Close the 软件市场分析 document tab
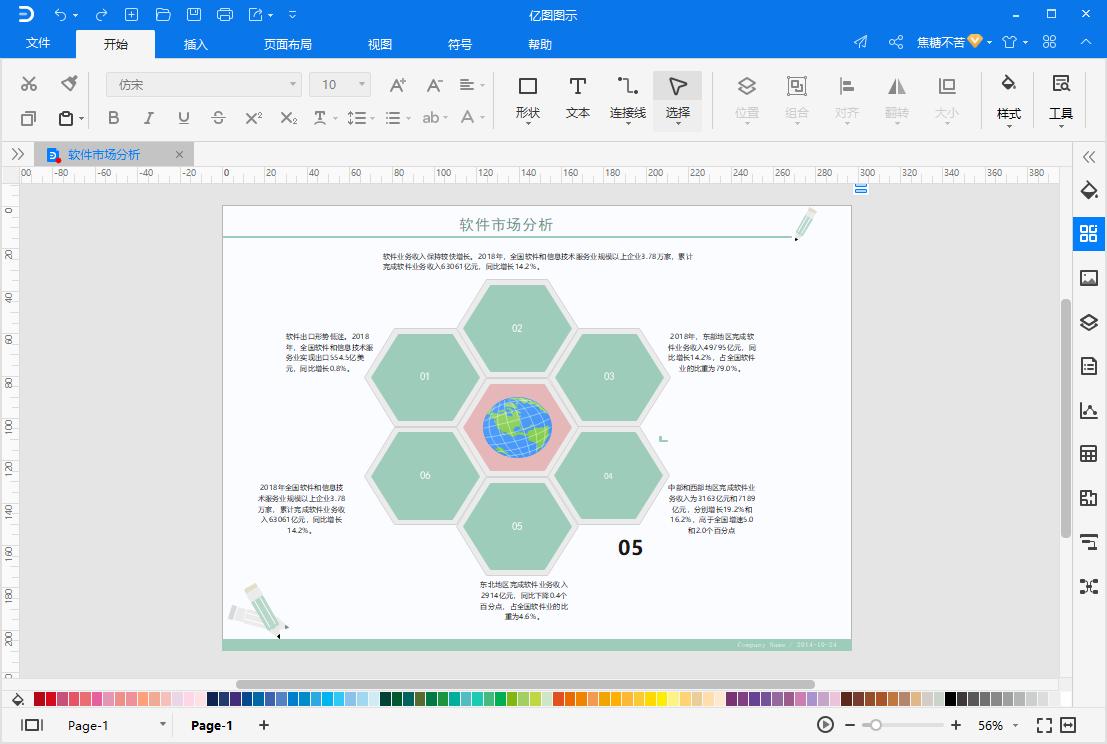The image size is (1107, 744). coord(180,155)
